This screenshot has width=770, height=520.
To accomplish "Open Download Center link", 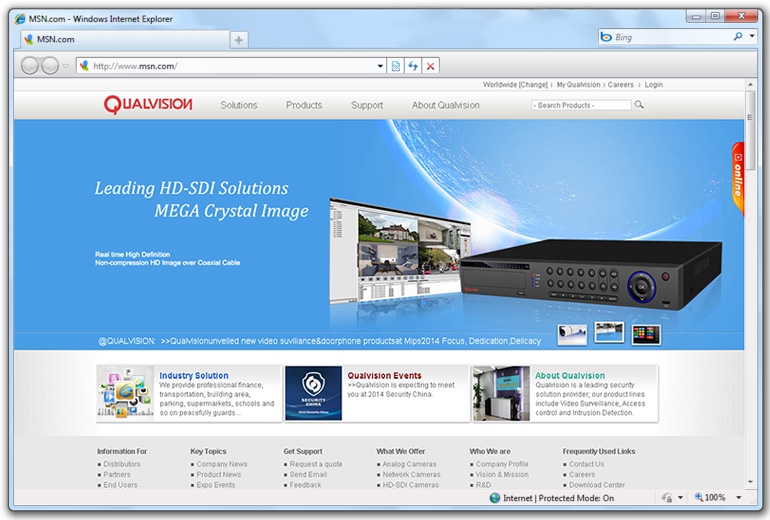I will point(597,485).
